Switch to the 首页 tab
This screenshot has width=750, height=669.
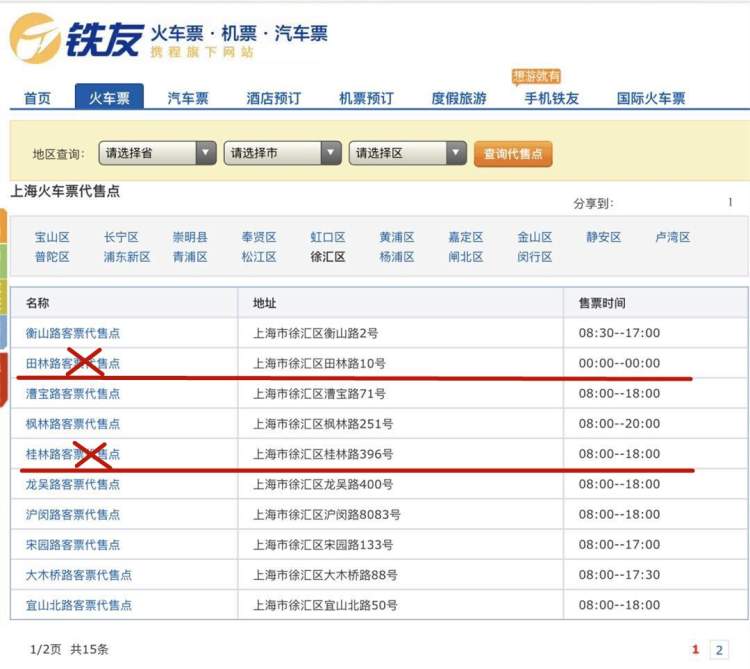click(37, 98)
